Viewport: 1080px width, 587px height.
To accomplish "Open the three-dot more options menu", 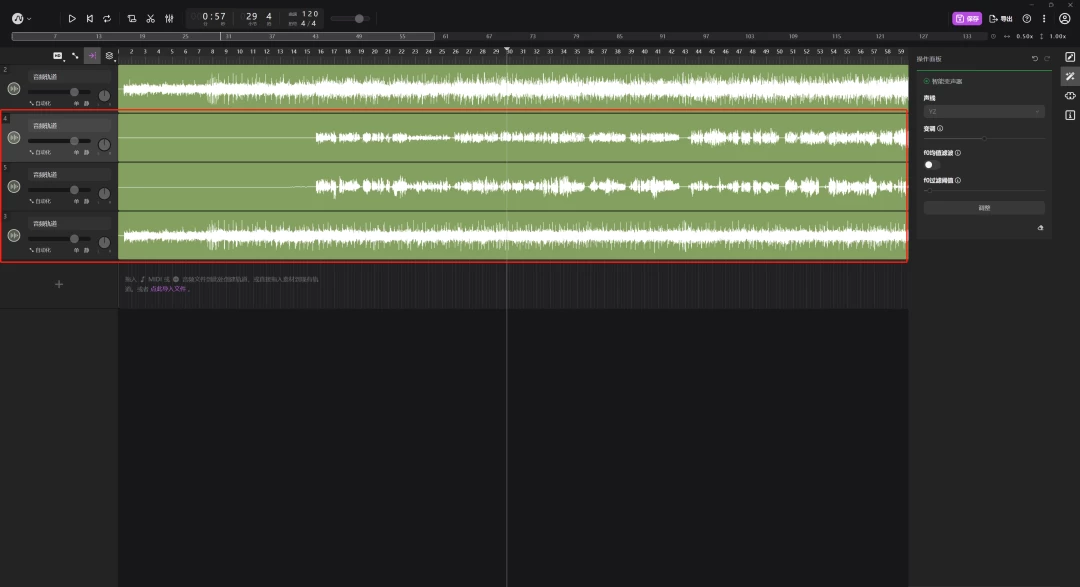I will coord(1045,18).
